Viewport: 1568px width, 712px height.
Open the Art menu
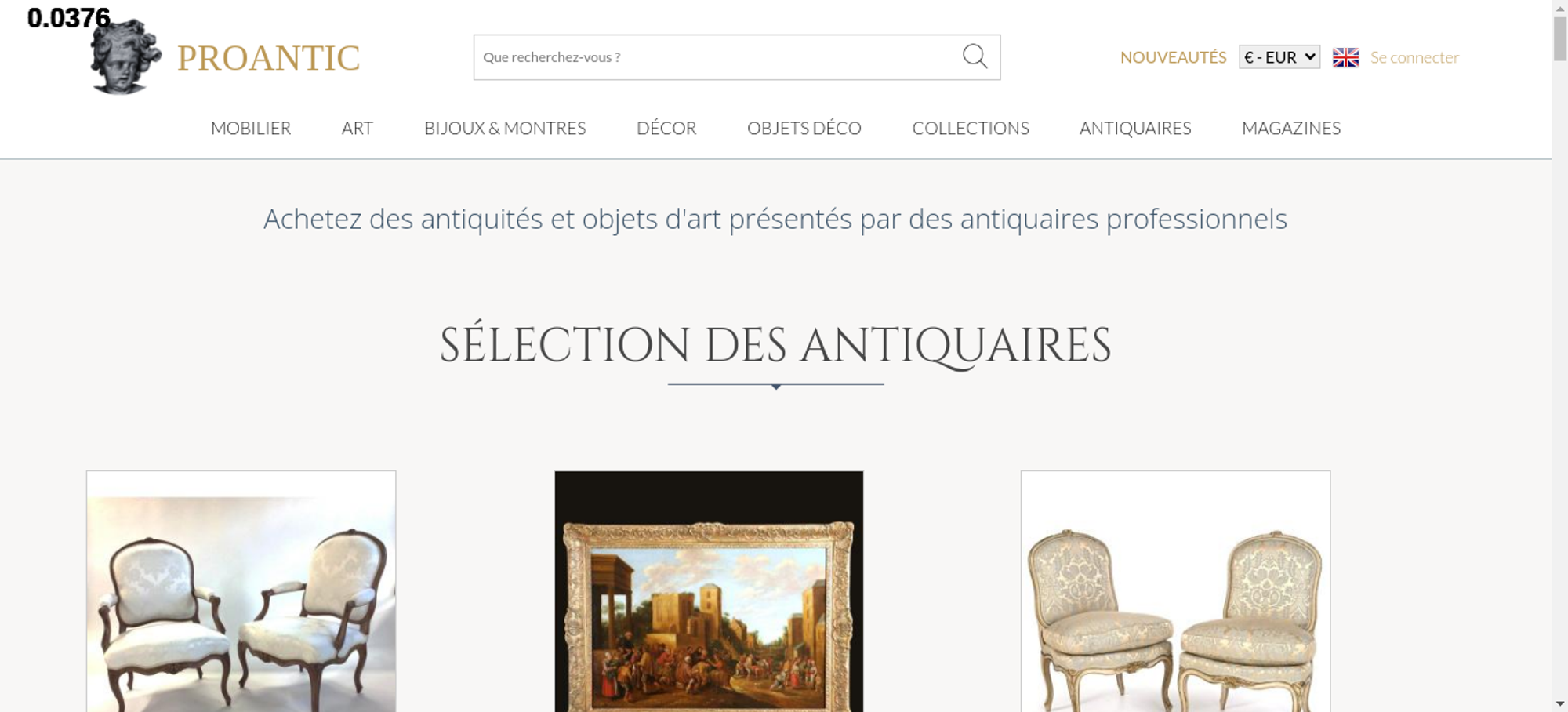(x=358, y=128)
